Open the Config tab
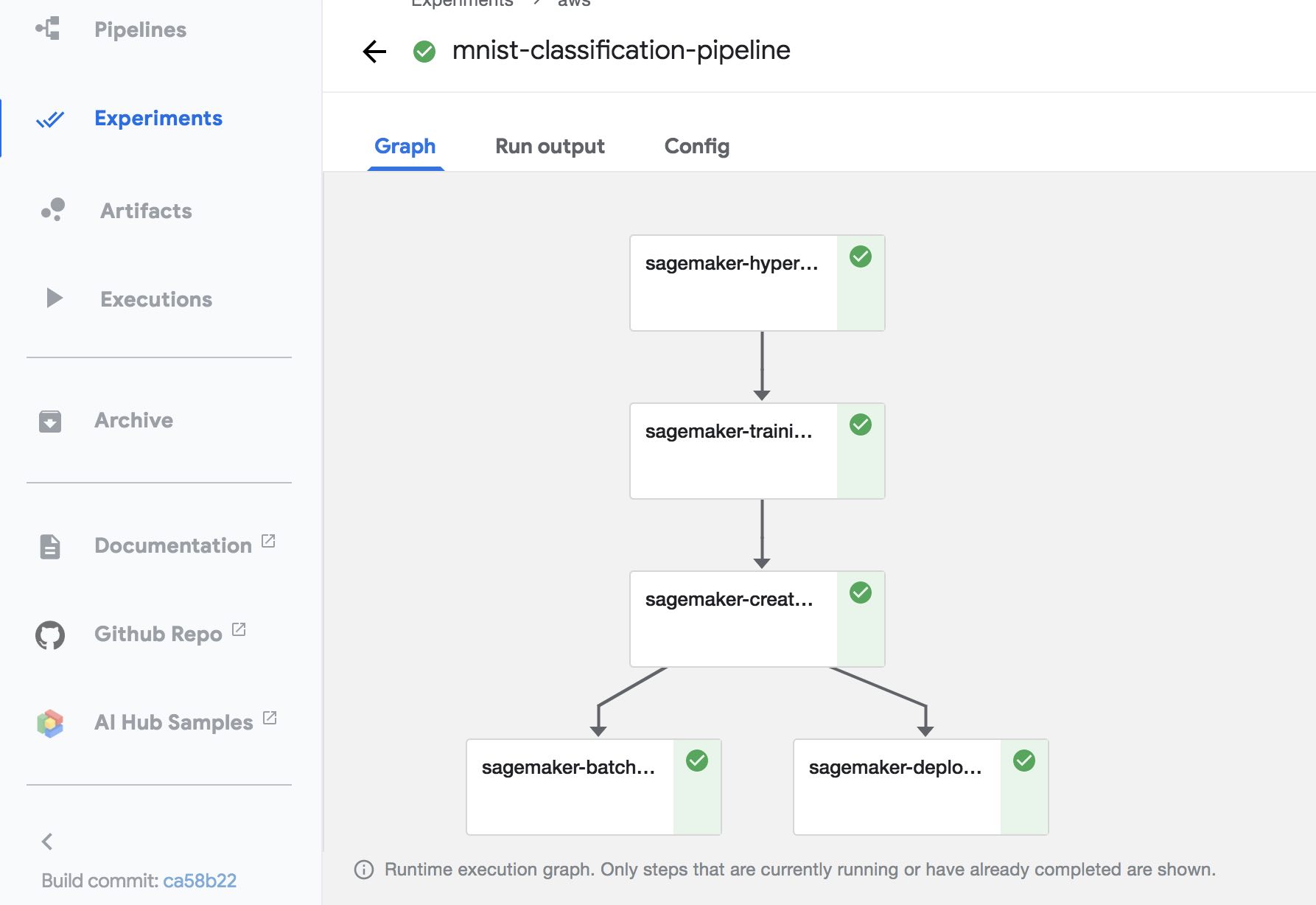The height and width of the screenshot is (905, 1316). coord(697,146)
